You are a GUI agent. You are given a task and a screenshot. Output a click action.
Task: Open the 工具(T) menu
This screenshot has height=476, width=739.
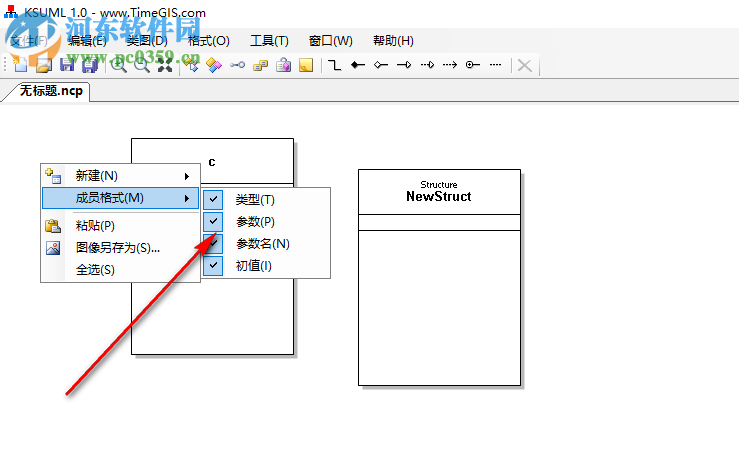click(x=269, y=41)
